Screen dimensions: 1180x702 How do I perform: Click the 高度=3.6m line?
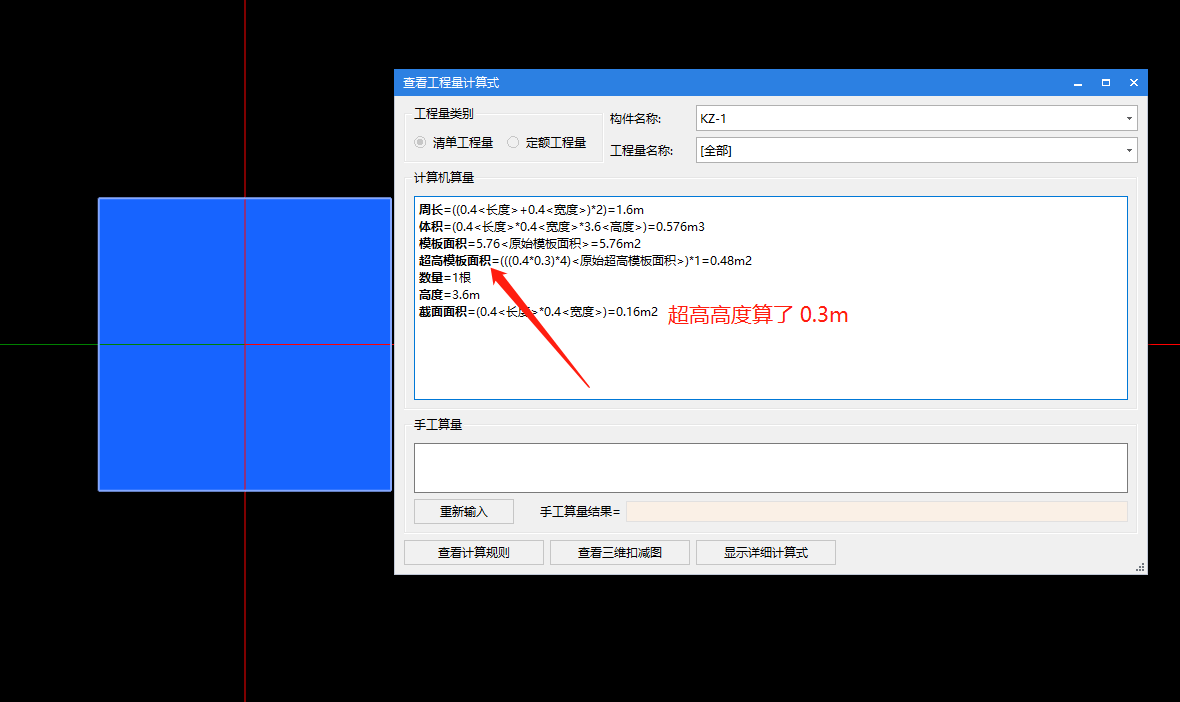[x=449, y=295]
